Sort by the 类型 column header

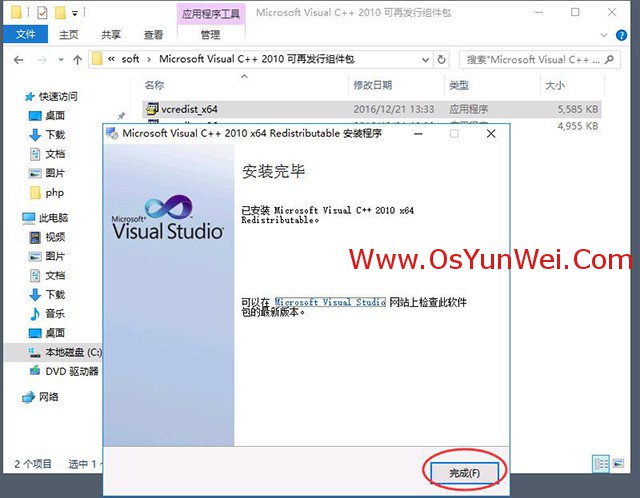(459, 85)
